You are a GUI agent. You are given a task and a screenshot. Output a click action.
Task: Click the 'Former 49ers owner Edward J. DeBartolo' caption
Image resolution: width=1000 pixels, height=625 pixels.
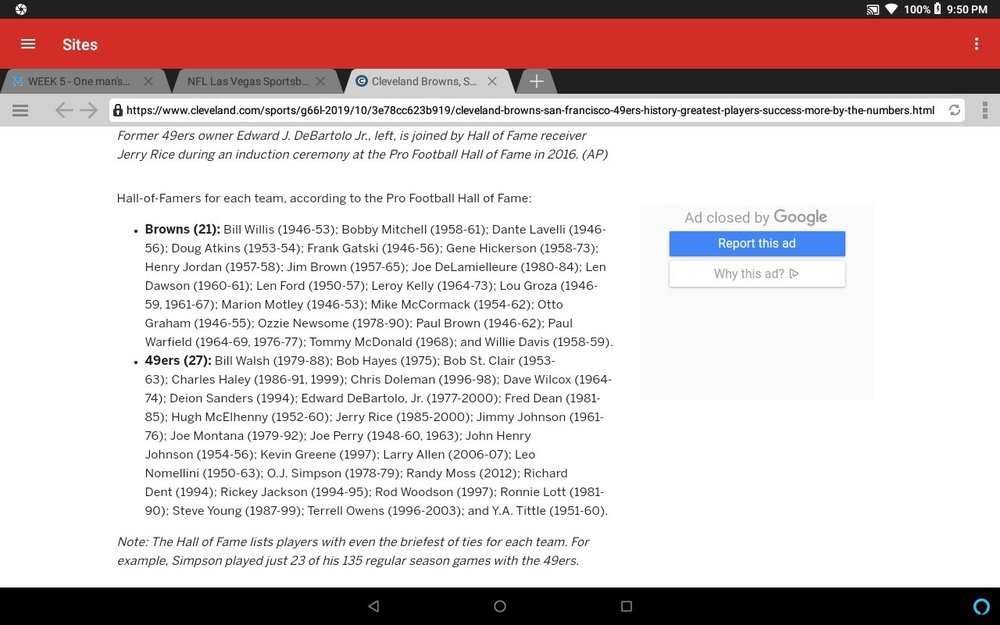[x=362, y=145]
